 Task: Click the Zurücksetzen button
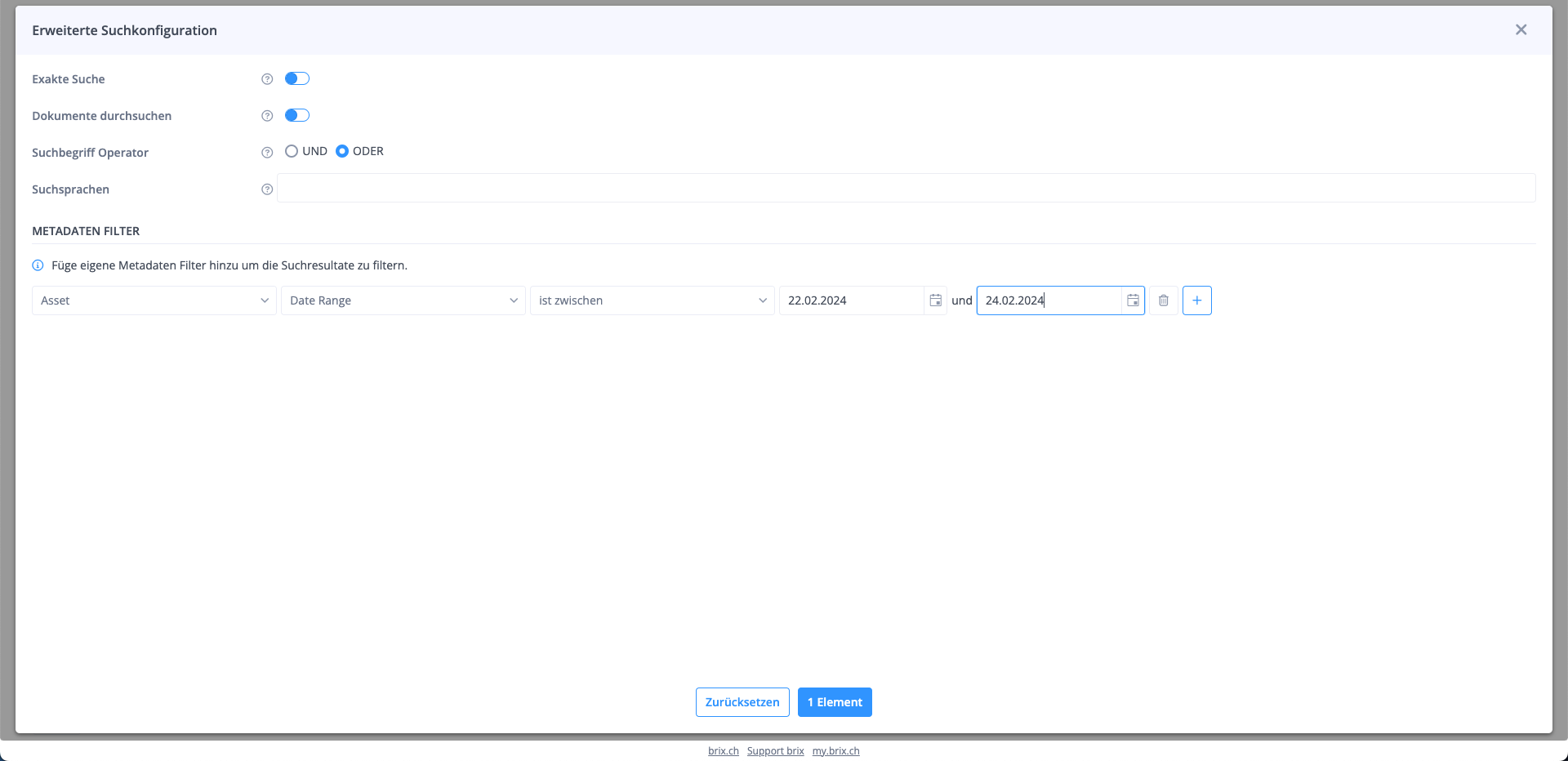coord(742,702)
